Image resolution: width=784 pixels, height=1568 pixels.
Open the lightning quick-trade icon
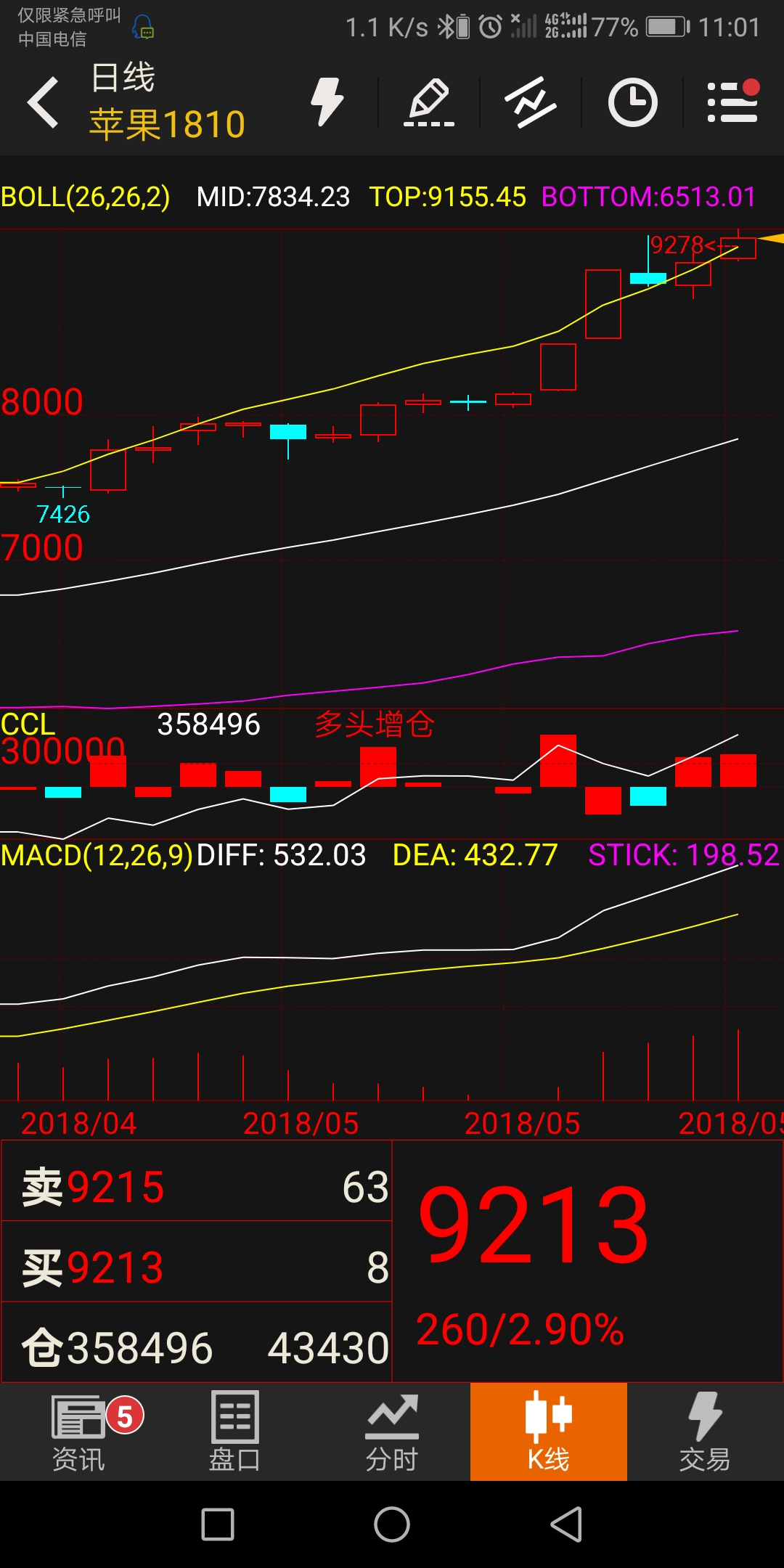coord(327,102)
